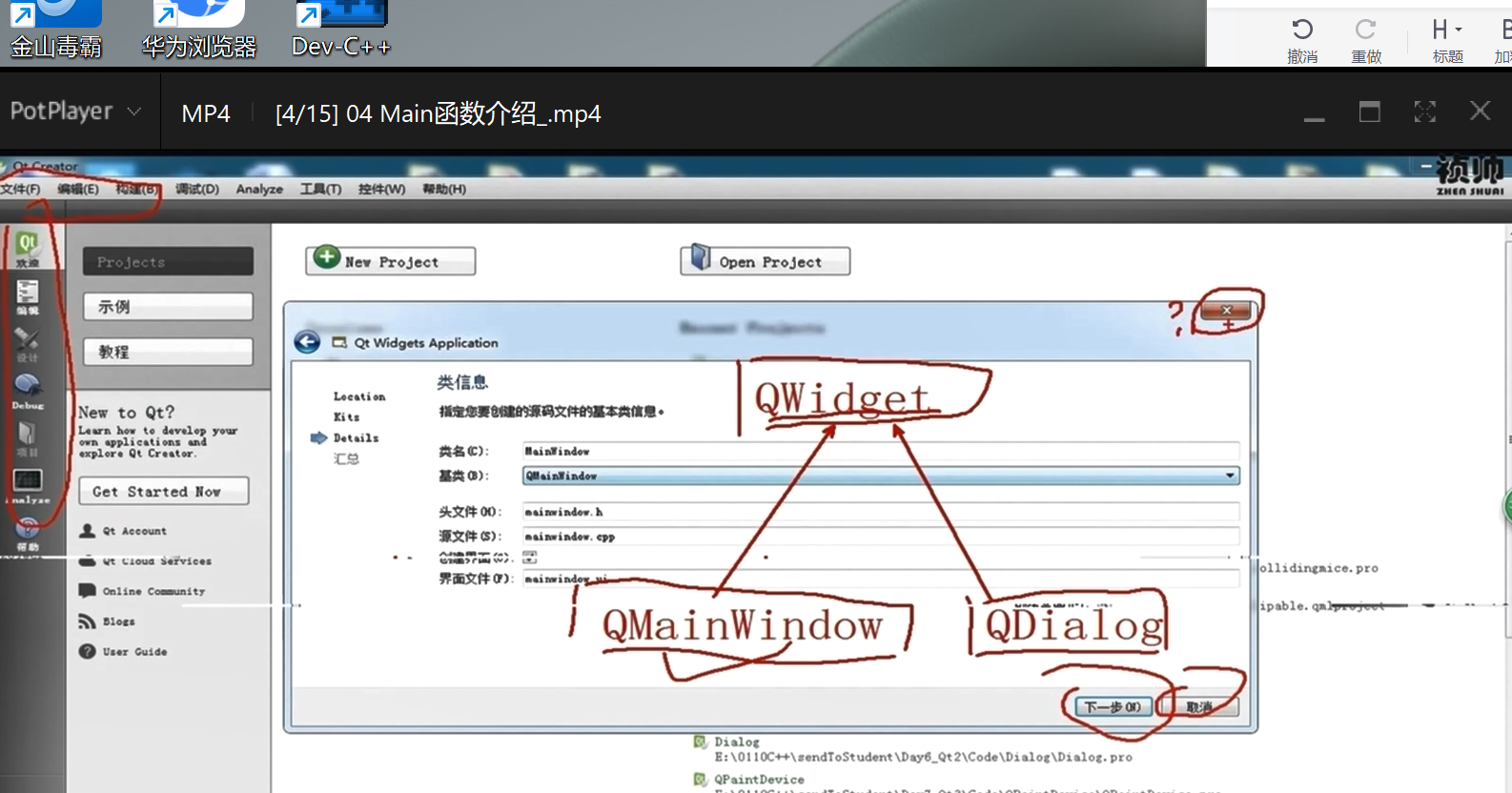Click the New Project button
The height and width of the screenshot is (793, 1512).
point(391,260)
